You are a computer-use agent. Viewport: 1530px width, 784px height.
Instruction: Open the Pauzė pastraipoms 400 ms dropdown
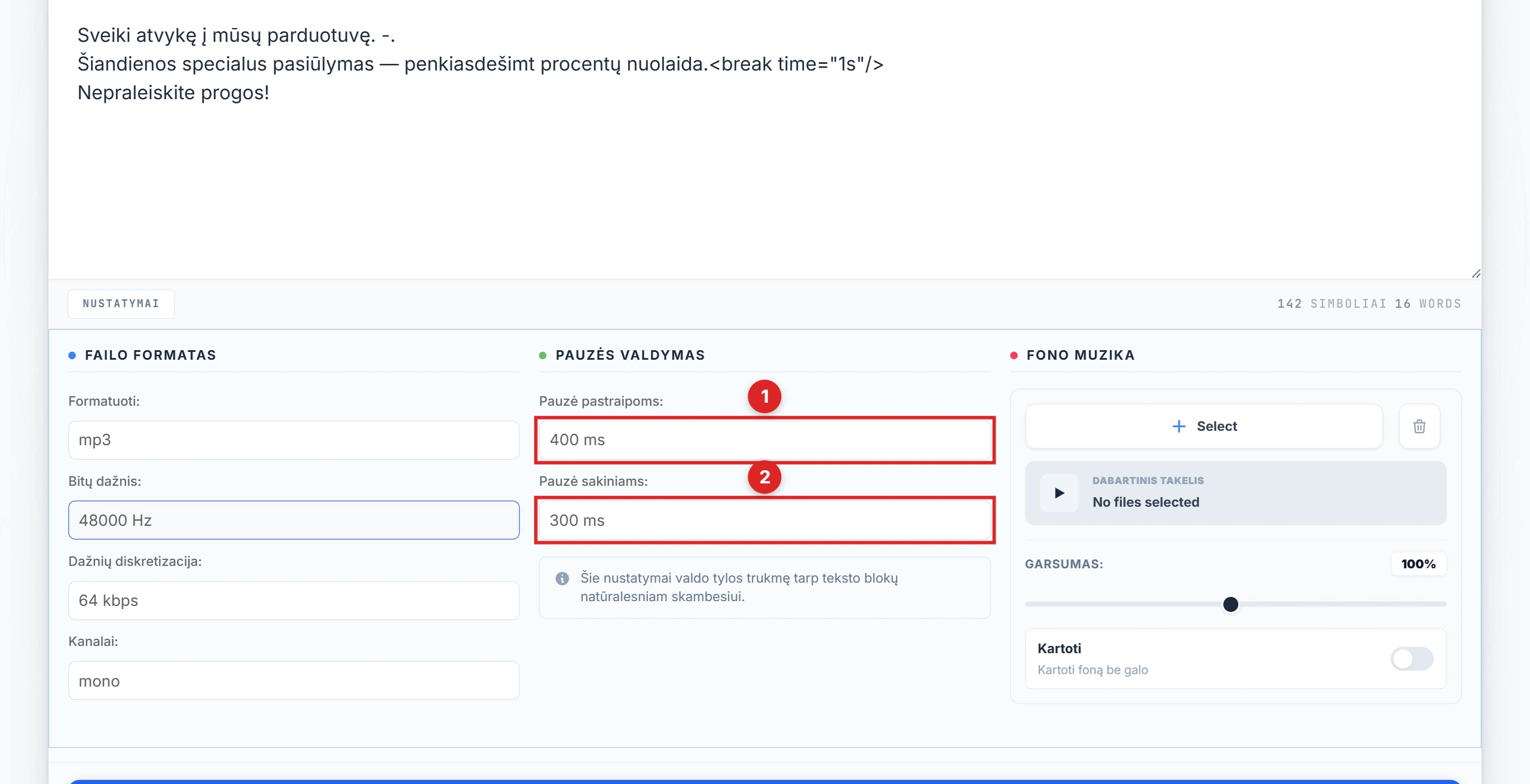click(x=764, y=440)
